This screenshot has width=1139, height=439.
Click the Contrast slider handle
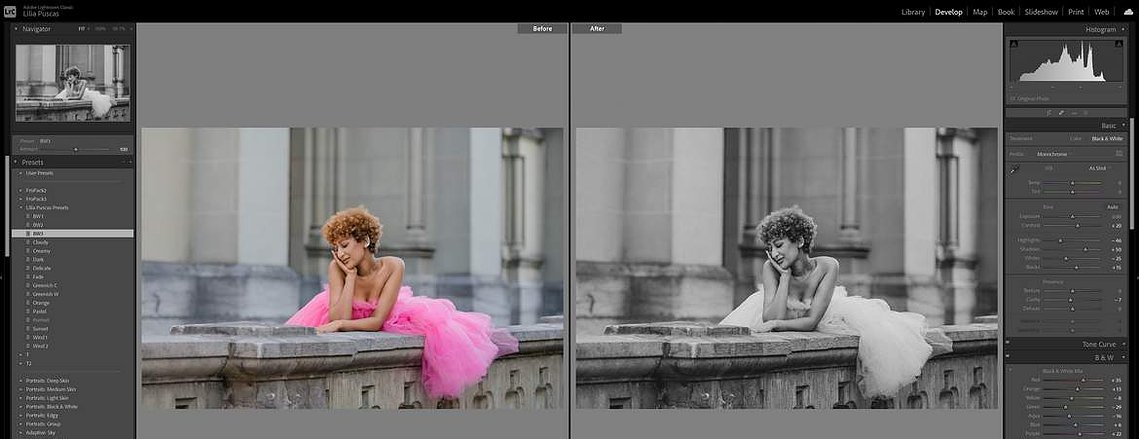[x=1079, y=226]
